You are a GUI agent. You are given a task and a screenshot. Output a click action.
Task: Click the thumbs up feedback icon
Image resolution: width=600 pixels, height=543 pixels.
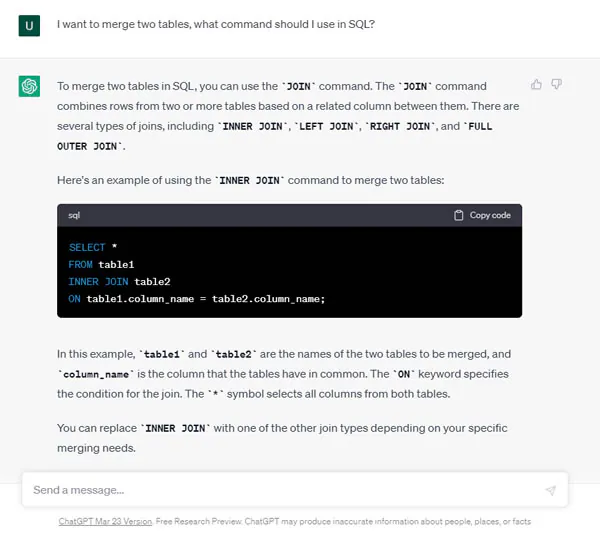point(537,85)
